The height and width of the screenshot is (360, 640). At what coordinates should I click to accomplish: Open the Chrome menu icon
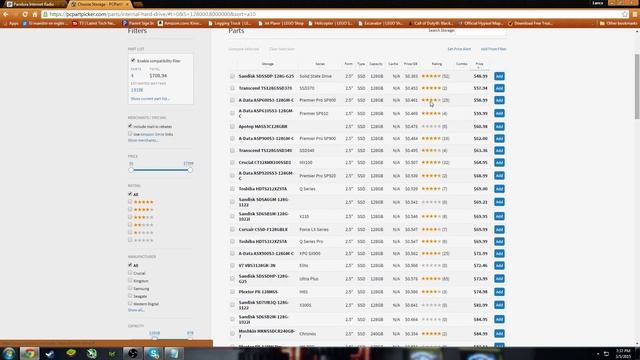[635, 14]
